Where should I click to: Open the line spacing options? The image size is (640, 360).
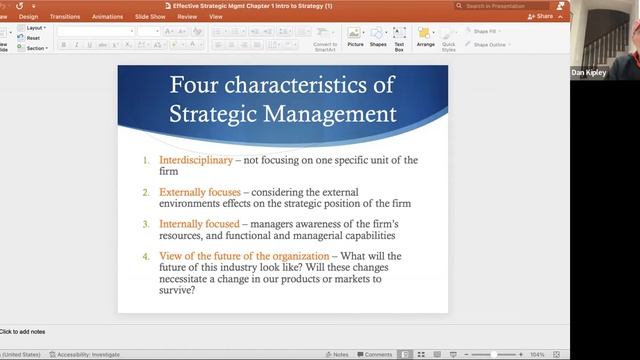(284, 31)
